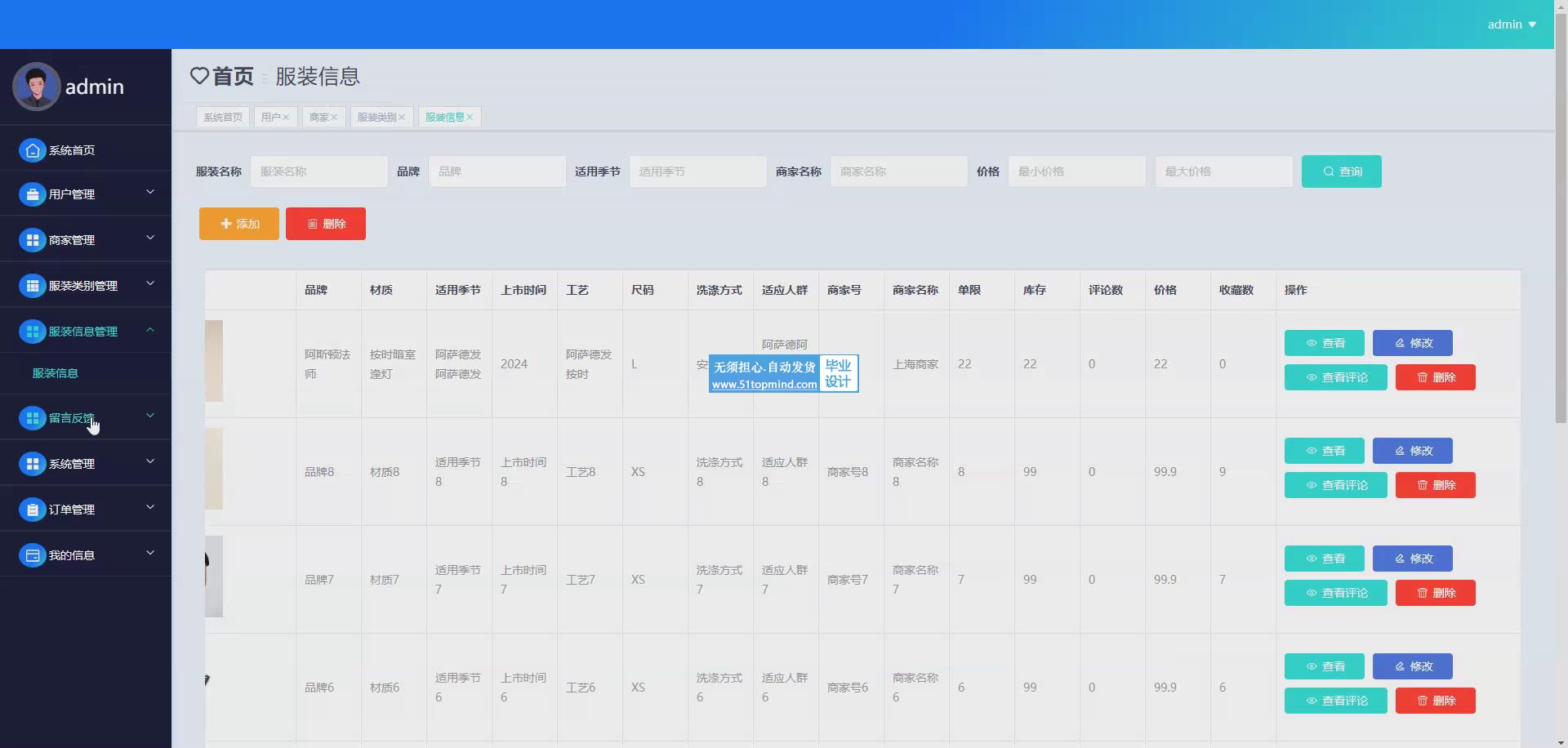Select the 服装信息 tab
This screenshot has height=748, width=1568.
click(449, 118)
